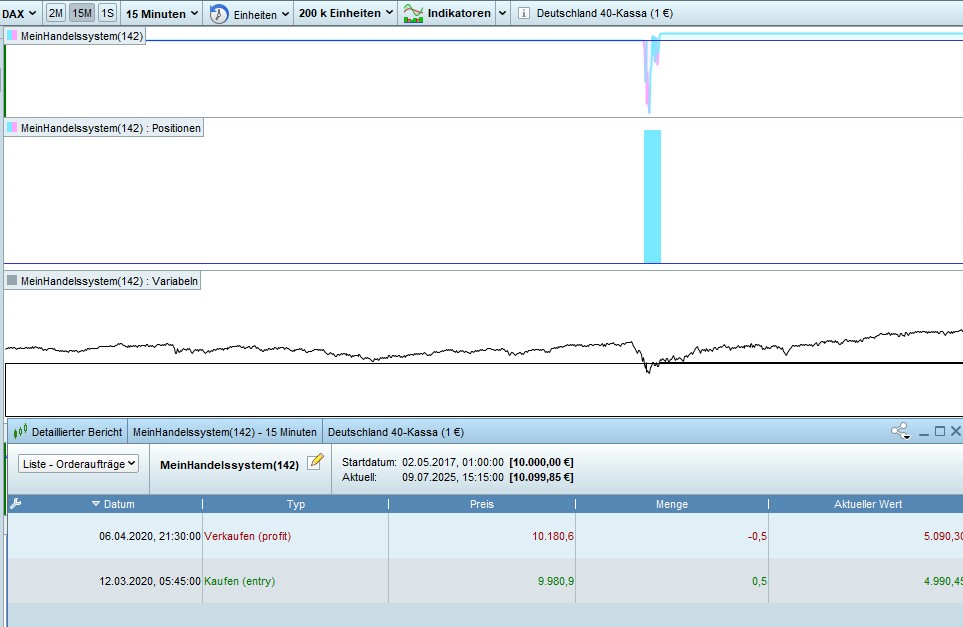963x627 pixels.
Task: Open the Einheiten dropdown arrow
Action: tap(285, 14)
